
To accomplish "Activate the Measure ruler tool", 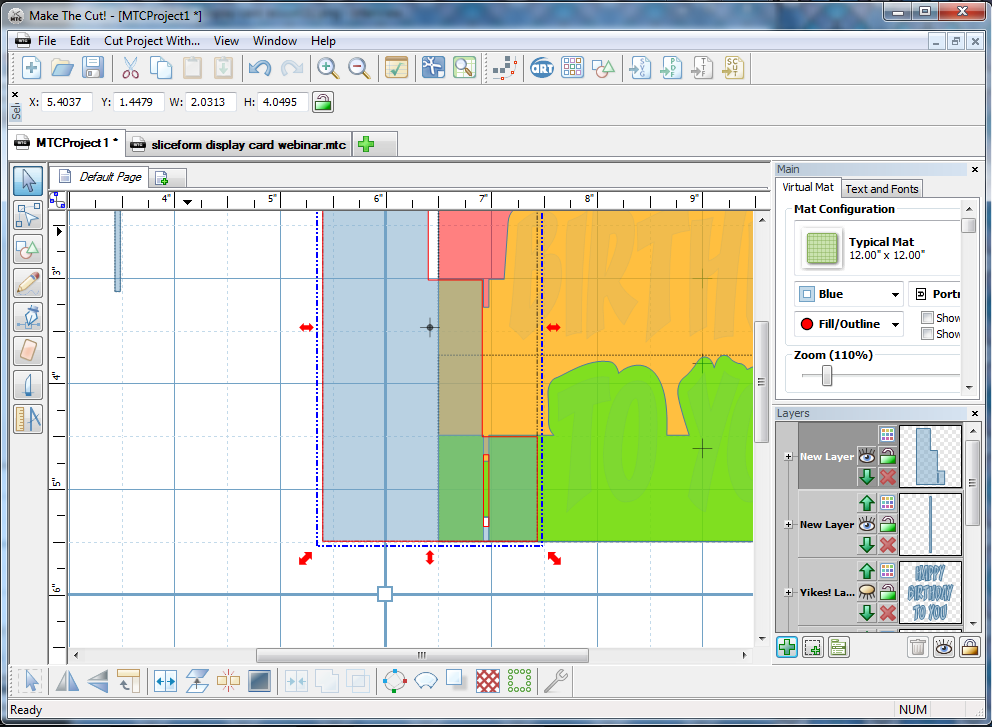I will click(28, 419).
